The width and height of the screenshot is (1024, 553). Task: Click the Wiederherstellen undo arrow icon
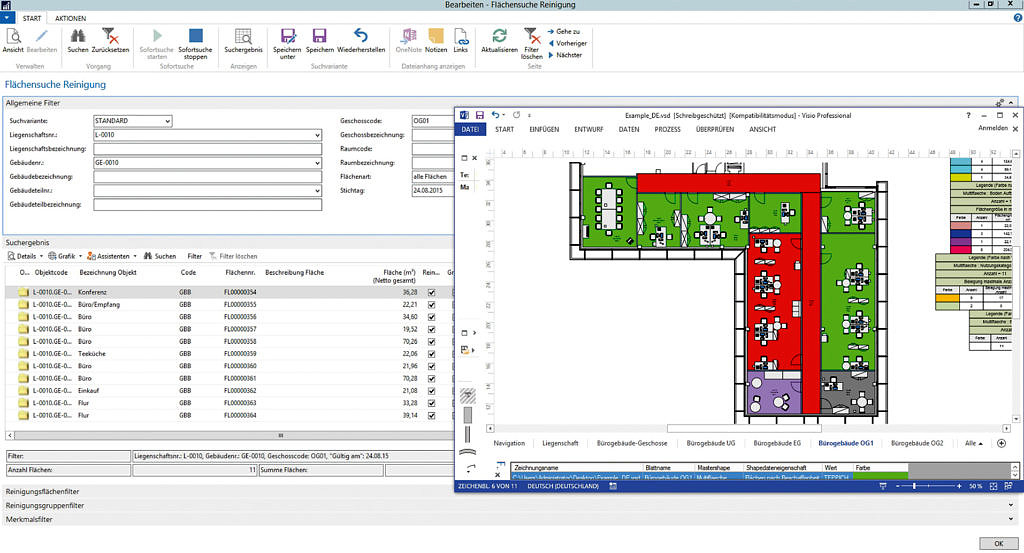pyautogui.click(x=361, y=36)
